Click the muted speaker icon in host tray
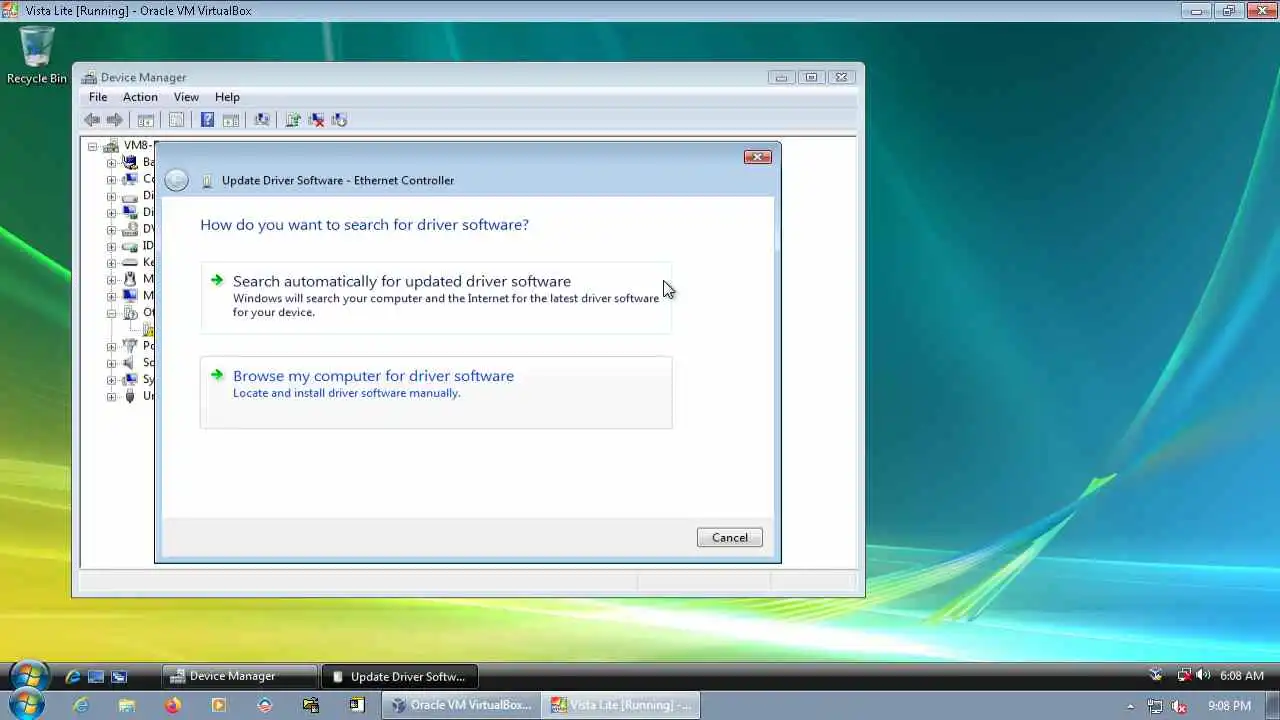Image resolution: width=1280 pixels, height=720 pixels. tap(1179, 706)
